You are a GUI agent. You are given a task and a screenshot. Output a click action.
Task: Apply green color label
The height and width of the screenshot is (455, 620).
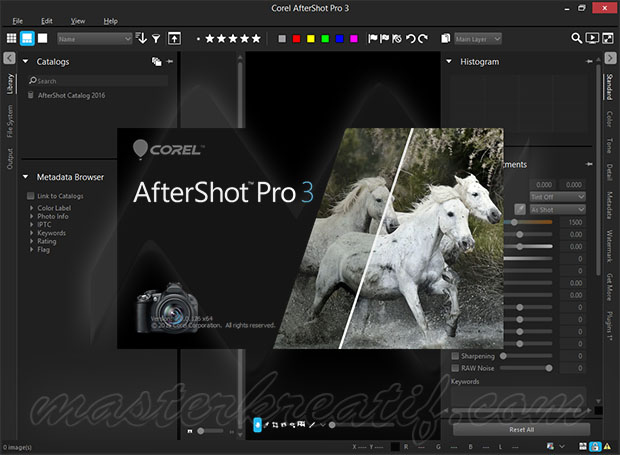tap(325, 38)
